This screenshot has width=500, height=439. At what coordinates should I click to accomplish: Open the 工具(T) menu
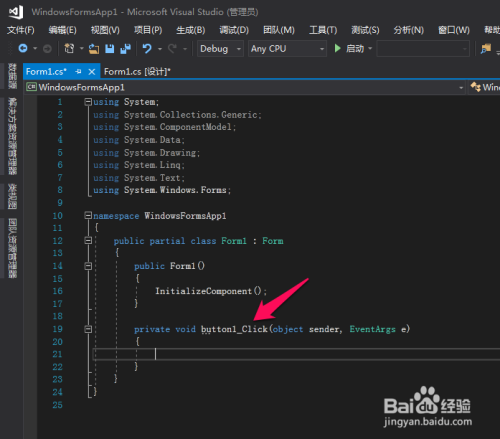[323, 30]
